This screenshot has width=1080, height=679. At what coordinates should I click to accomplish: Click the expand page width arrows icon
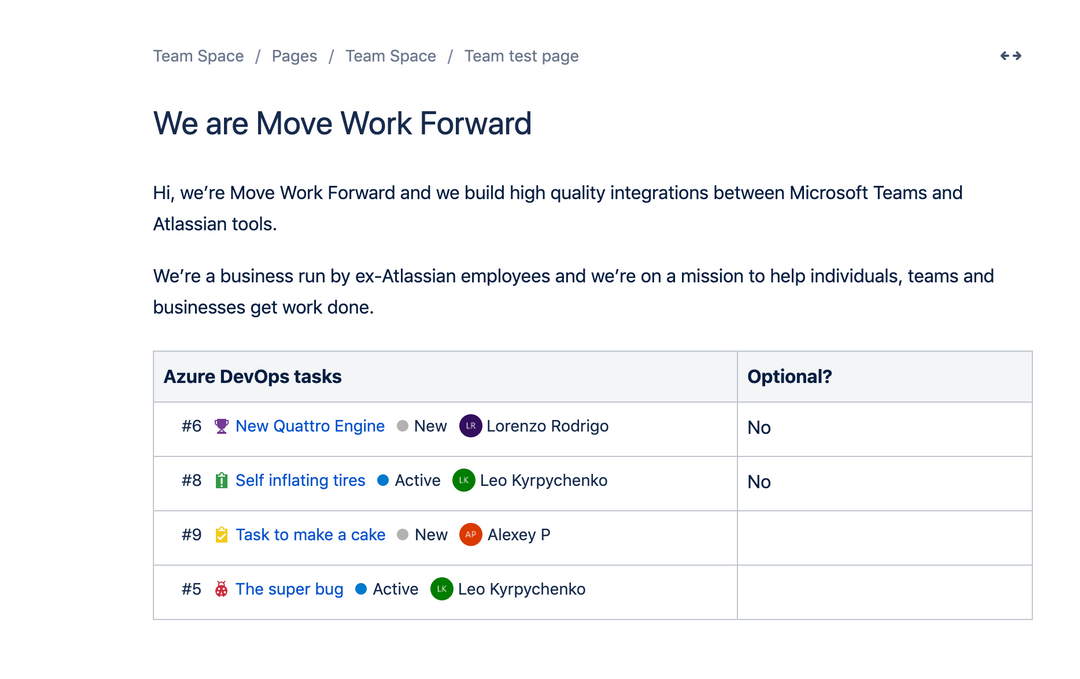1010,56
